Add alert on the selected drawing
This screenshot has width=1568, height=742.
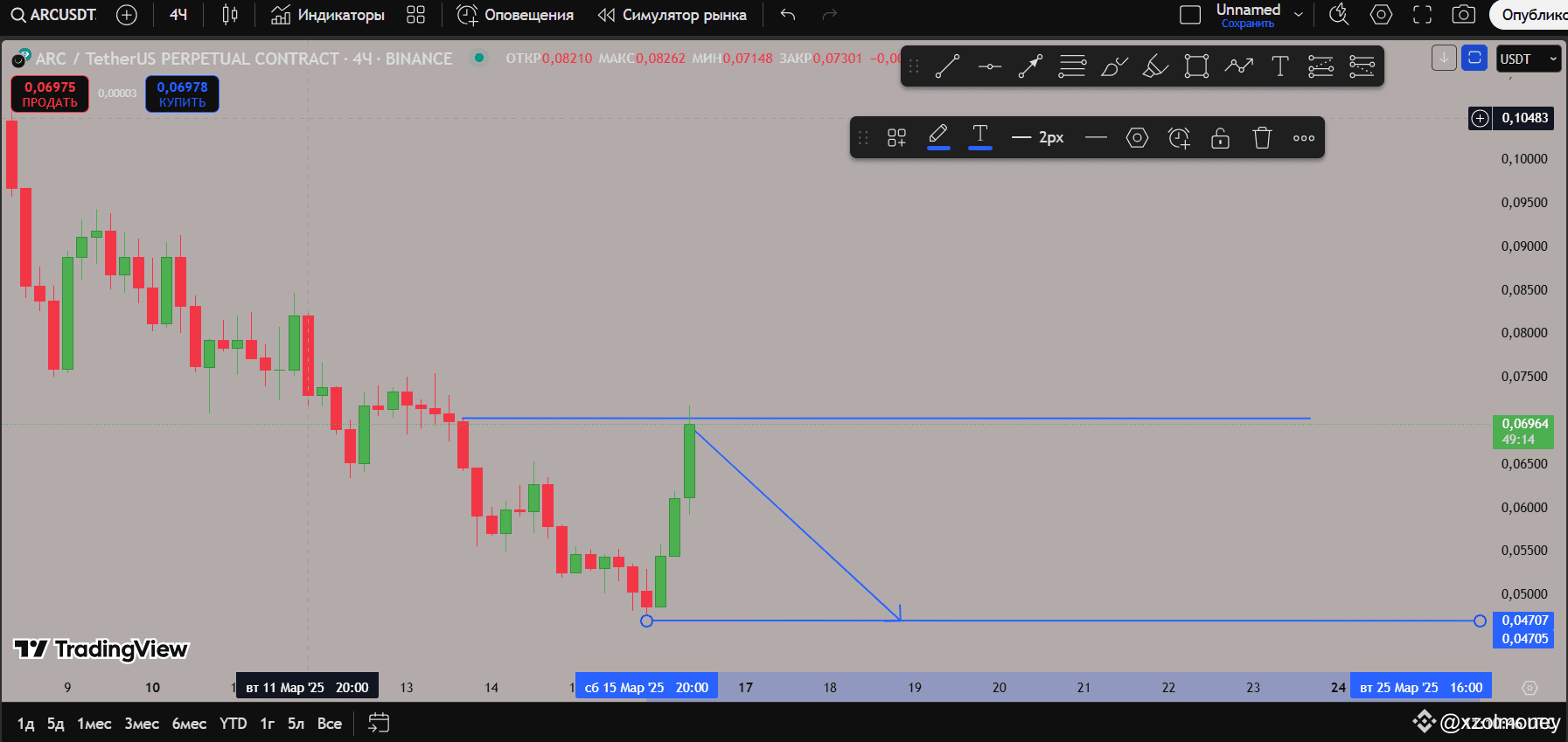point(1179,138)
